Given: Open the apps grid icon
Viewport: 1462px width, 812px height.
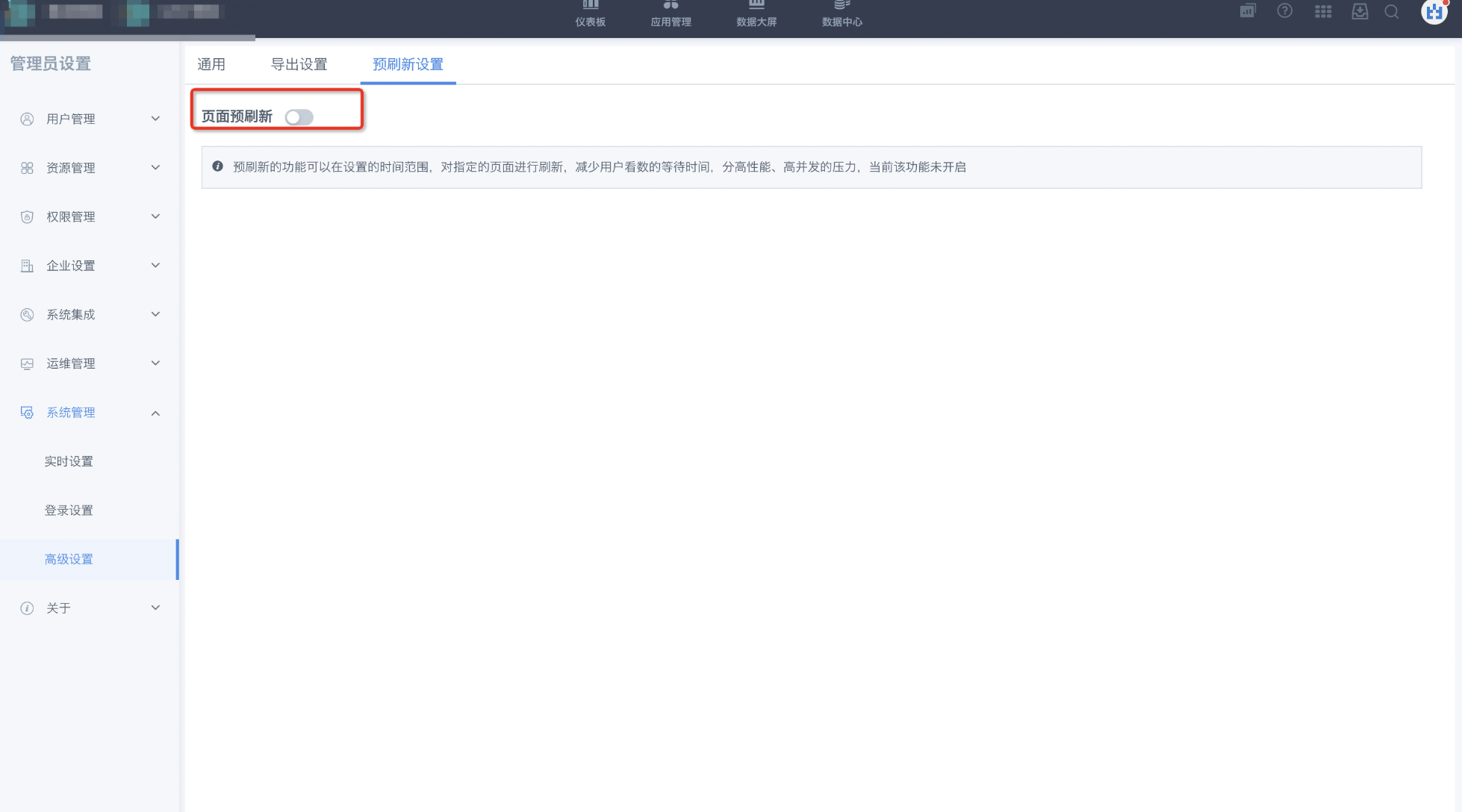Looking at the screenshot, I should [1323, 11].
